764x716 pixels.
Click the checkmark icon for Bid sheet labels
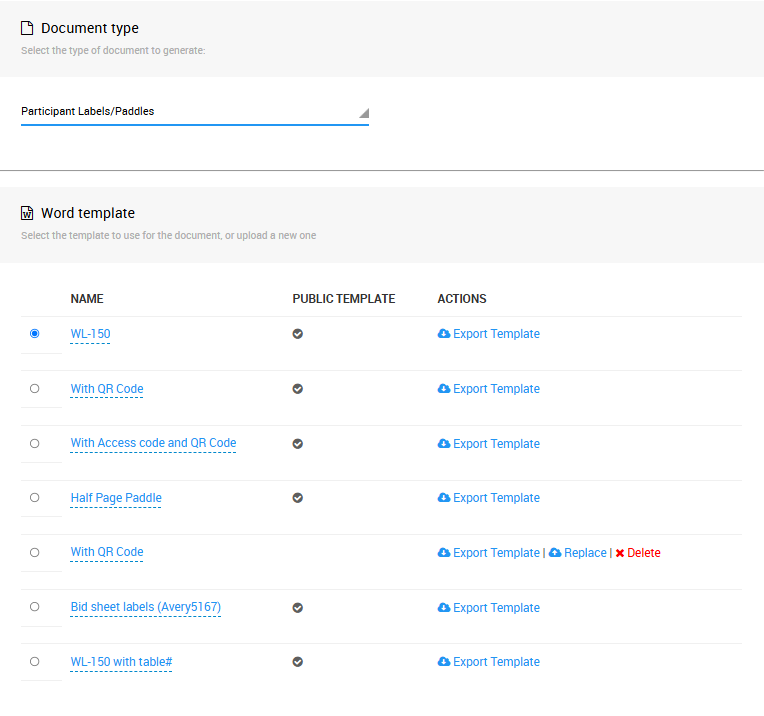pyautogui.click(x=297, y=608)
